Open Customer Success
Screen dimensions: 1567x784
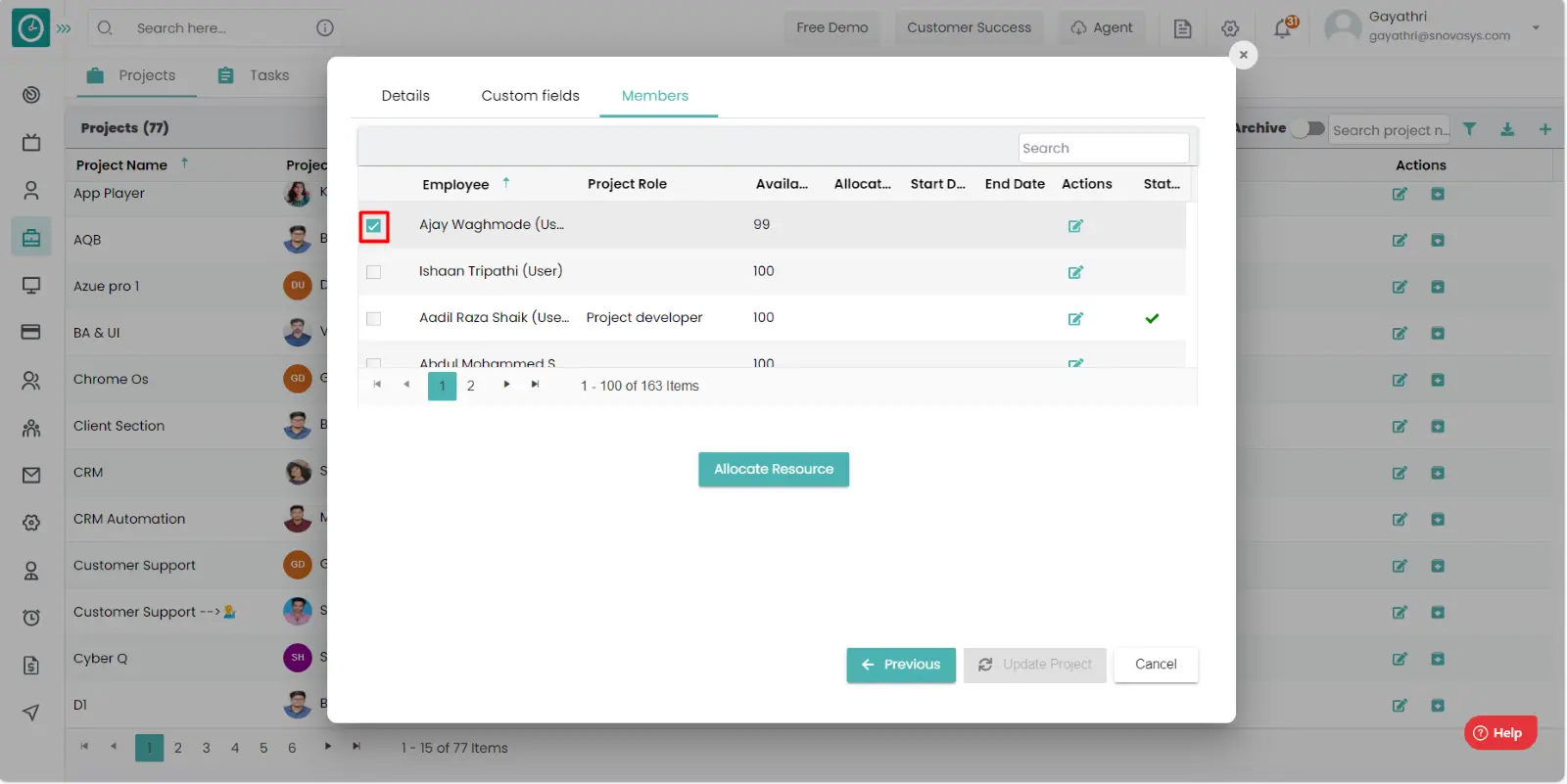click(x=969, y=27)
